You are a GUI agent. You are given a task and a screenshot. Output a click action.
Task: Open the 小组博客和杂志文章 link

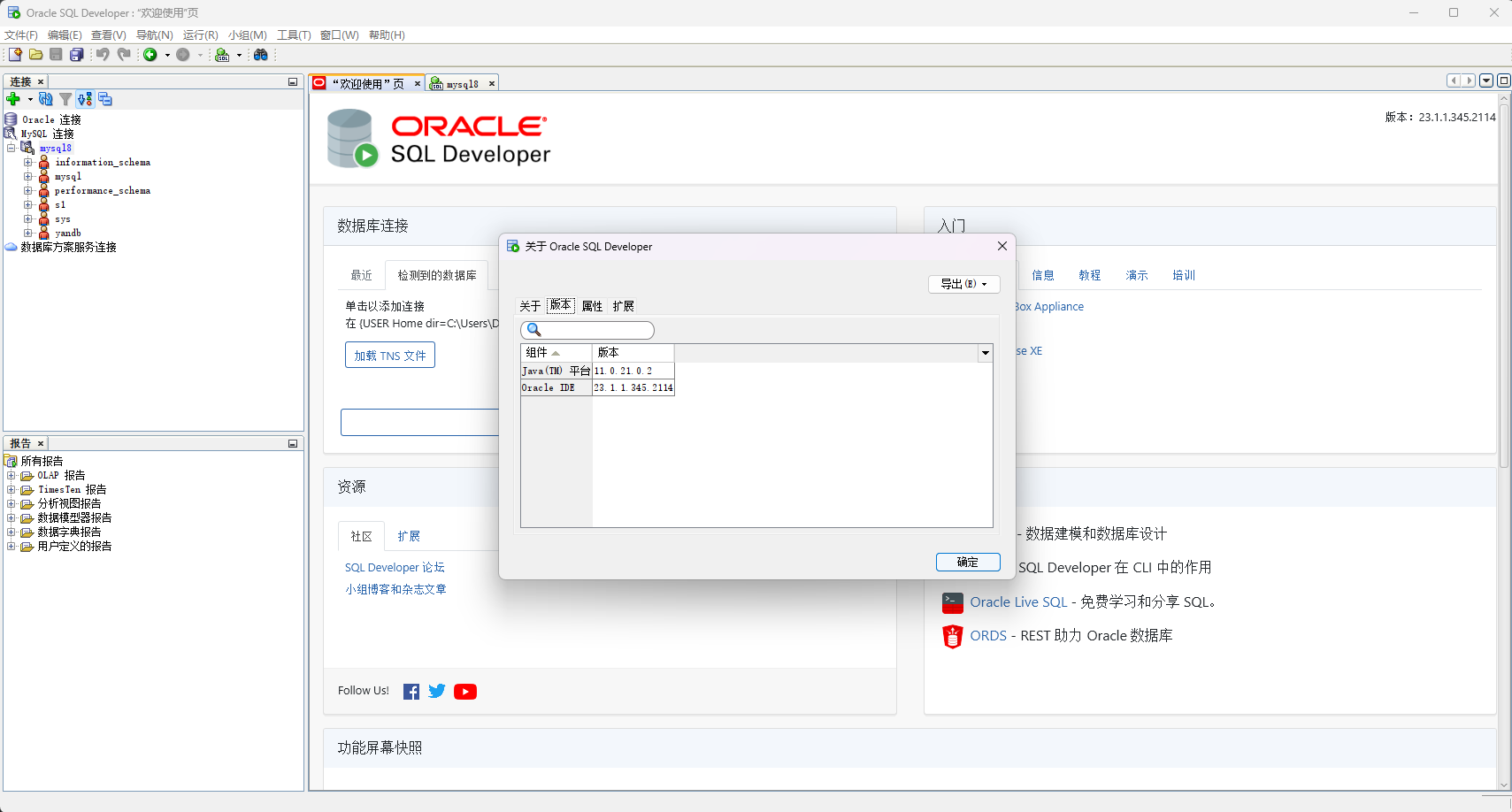coord(395,589)
